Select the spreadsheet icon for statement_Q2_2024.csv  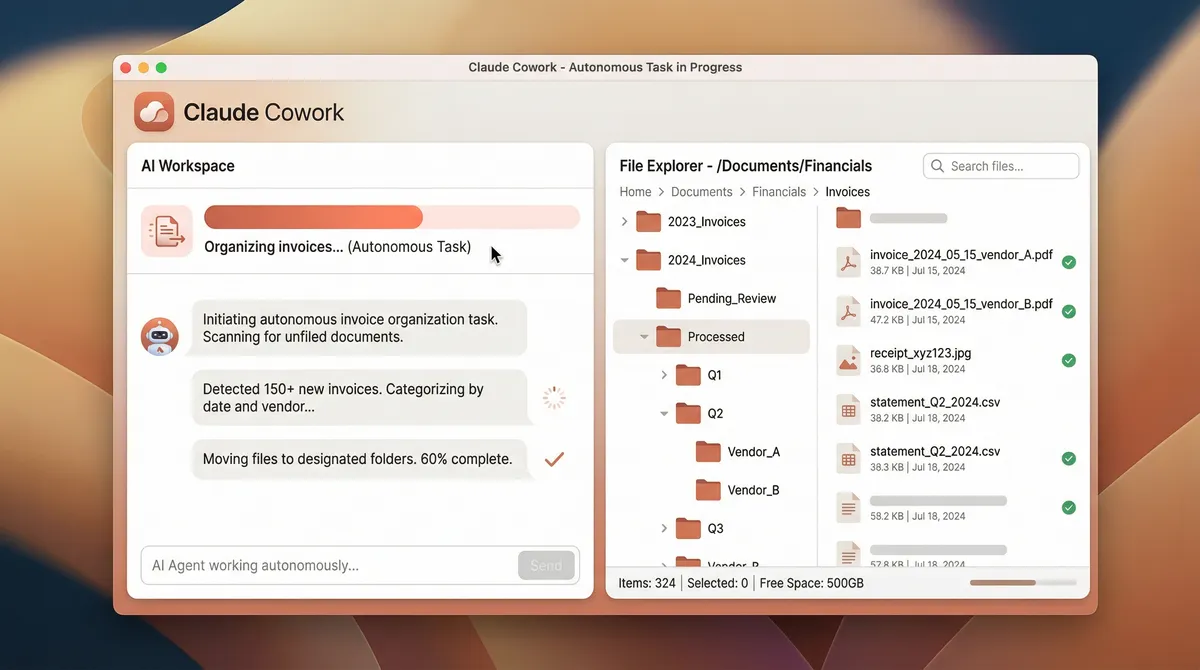(847, 408)
